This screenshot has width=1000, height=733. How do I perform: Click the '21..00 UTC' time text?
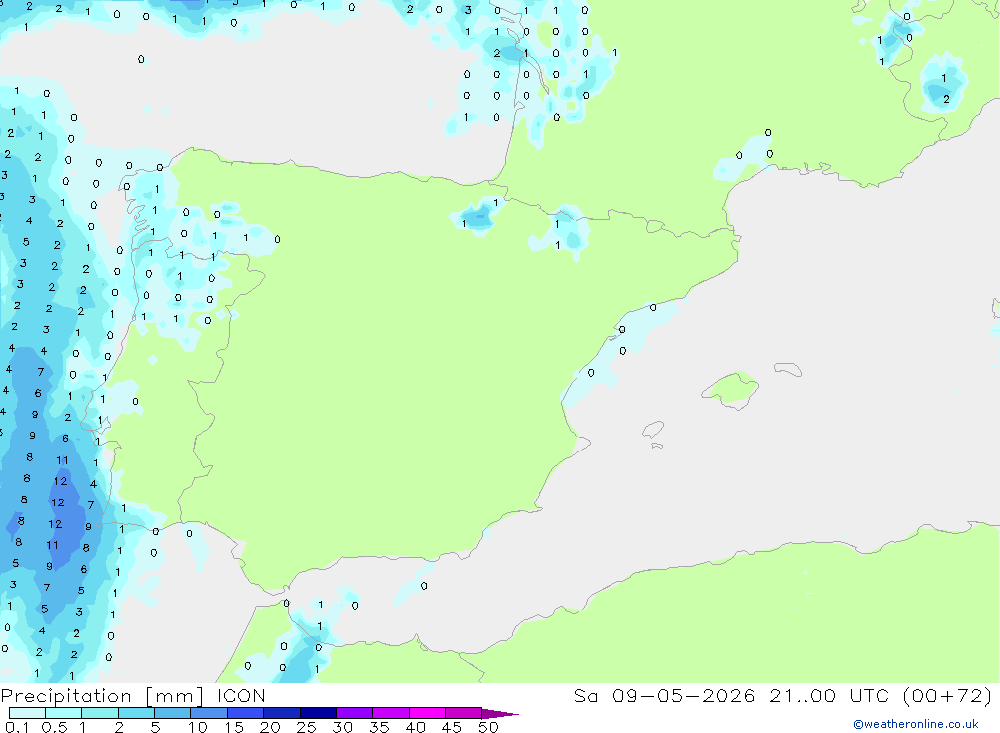(829, 696)
